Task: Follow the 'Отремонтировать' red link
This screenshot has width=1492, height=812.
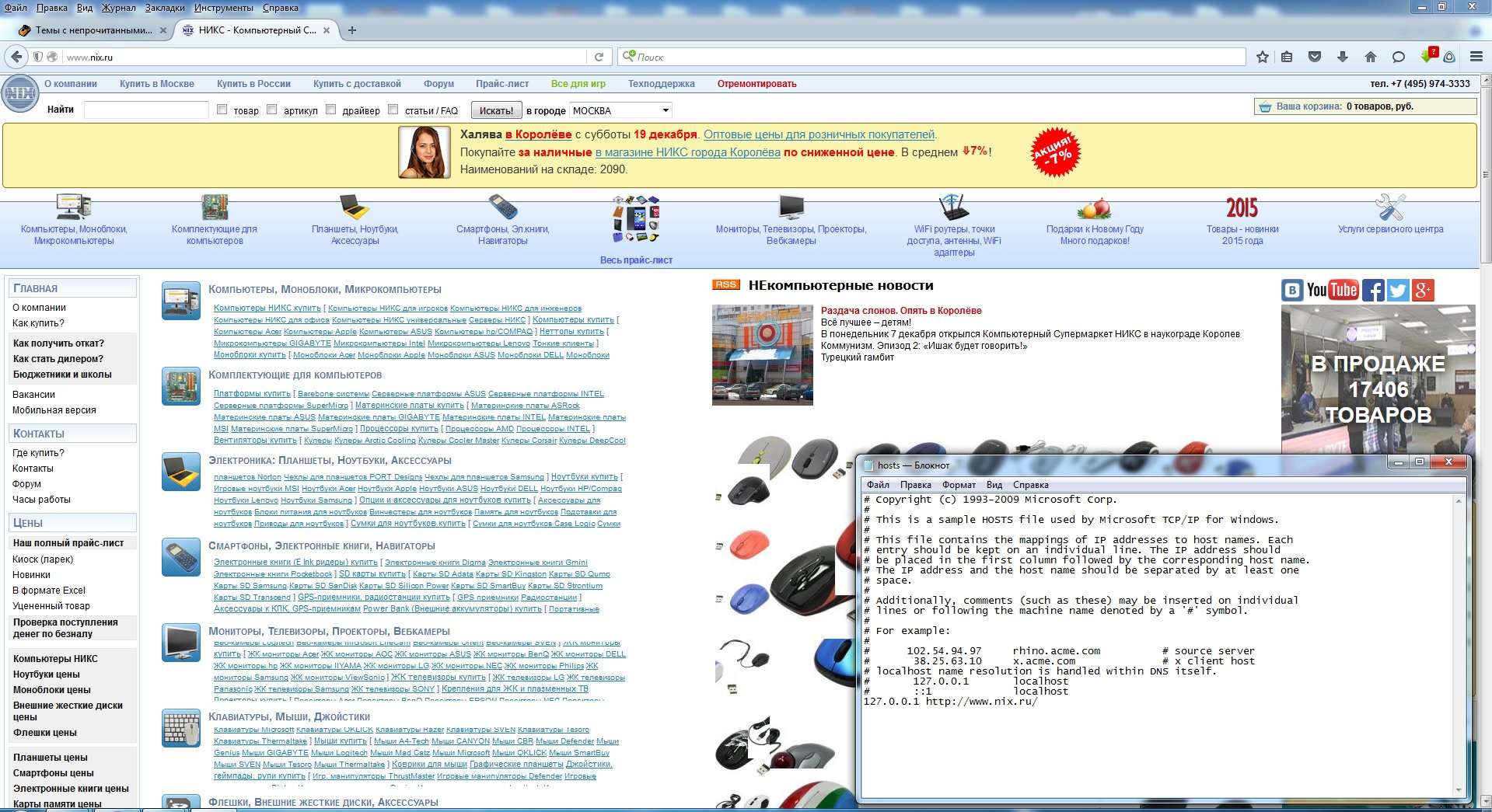Action: [x=756, y=84]
